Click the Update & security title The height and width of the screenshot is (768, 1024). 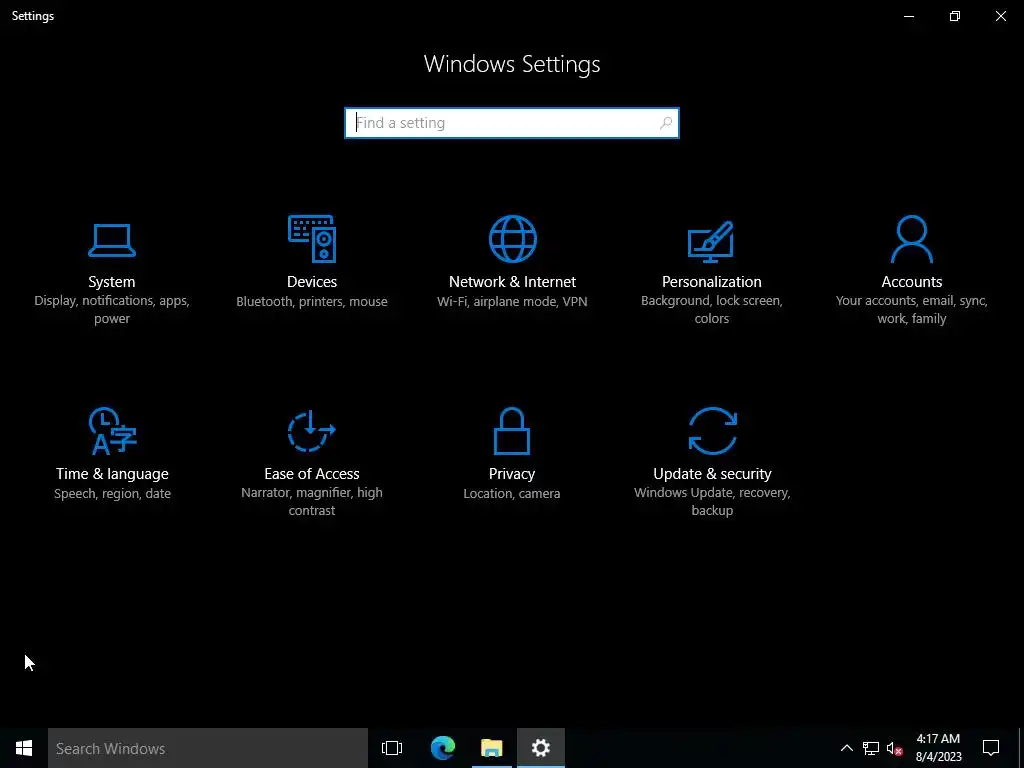tap(712, 473)
